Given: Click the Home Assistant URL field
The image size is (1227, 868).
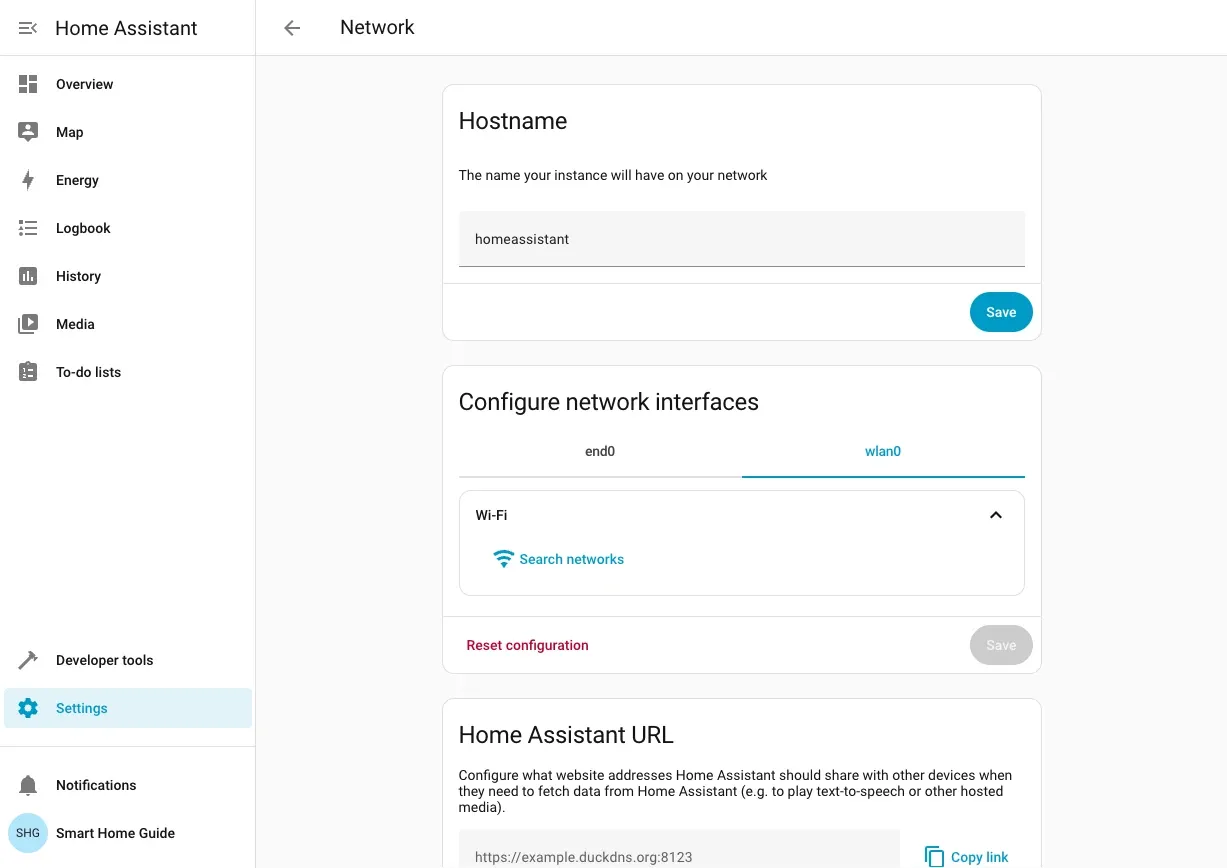Looking at the screenshot, I should click(679, 850).
